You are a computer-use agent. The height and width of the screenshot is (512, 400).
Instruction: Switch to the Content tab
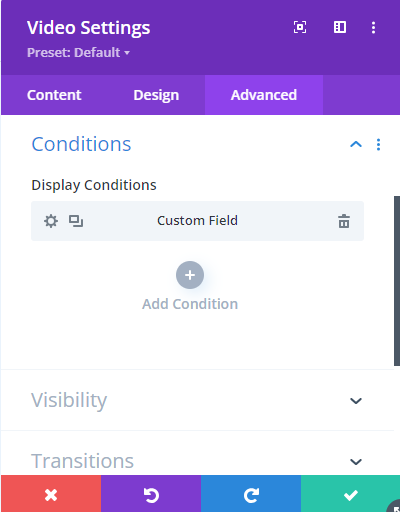54,95
